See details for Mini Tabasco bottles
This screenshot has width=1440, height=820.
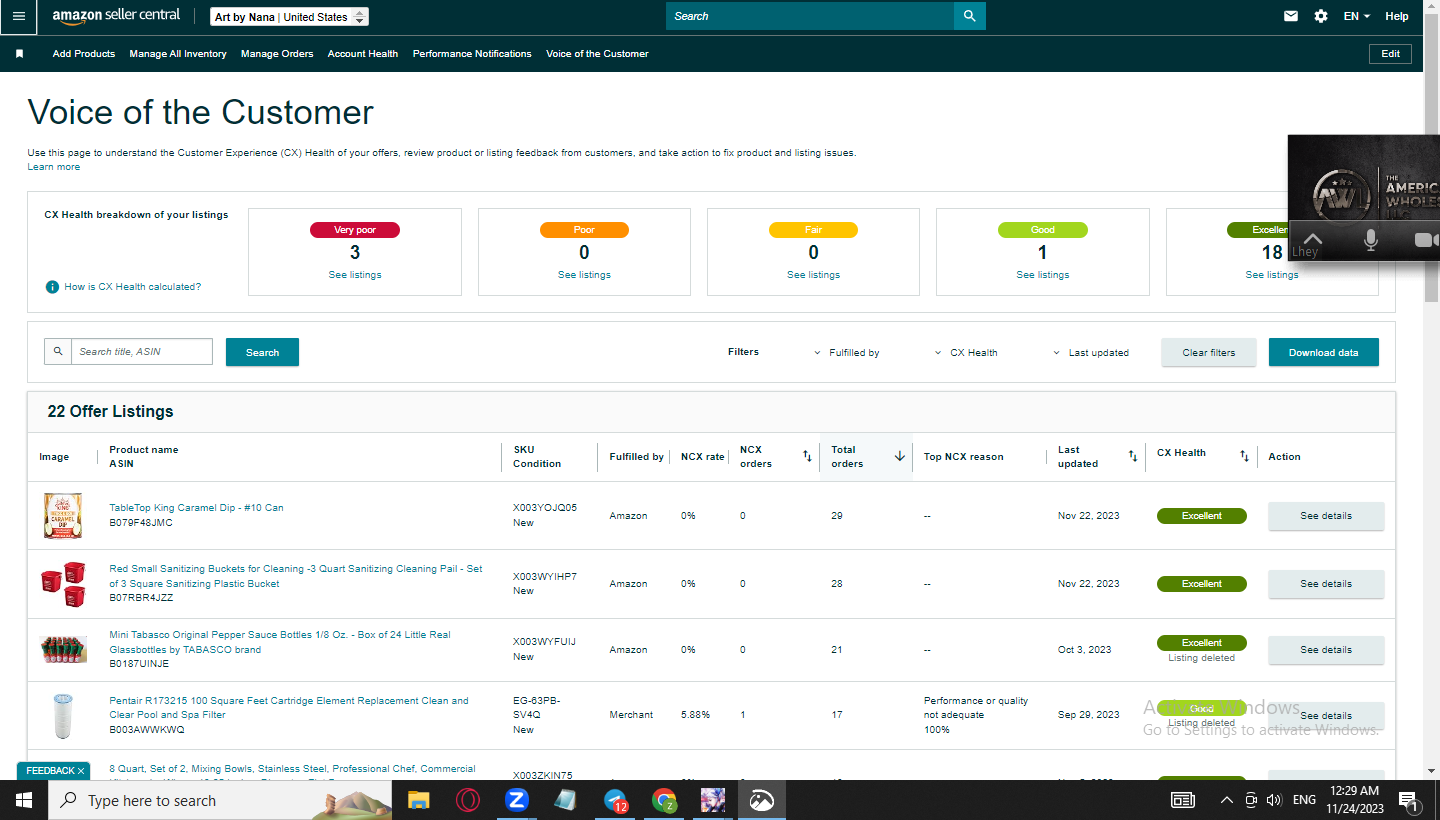1326,650
